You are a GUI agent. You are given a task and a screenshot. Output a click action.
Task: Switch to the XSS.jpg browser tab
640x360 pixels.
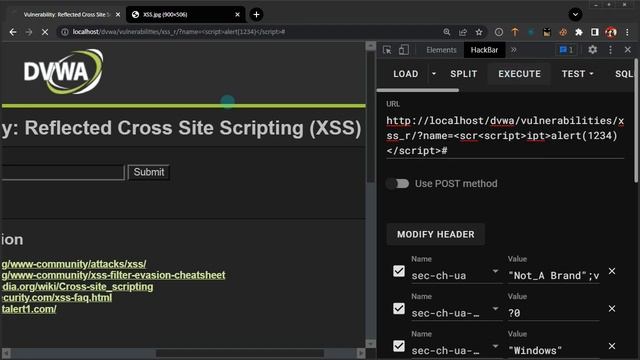(x=186, y=15)
